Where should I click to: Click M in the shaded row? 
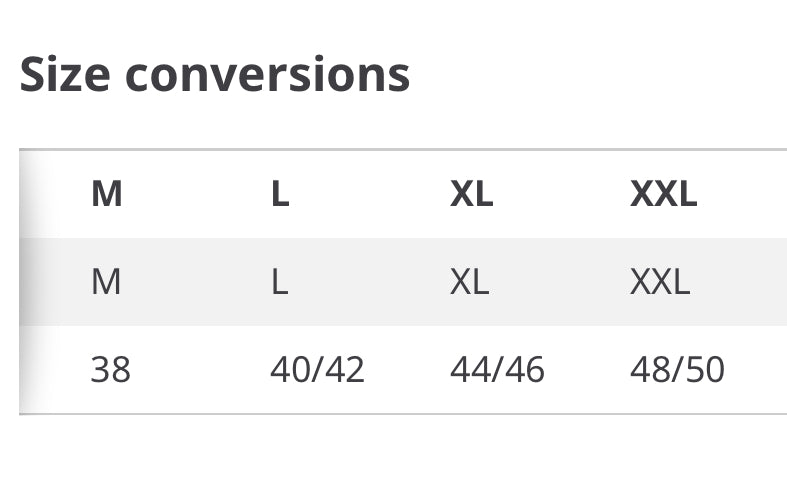(x=105, y=282)
